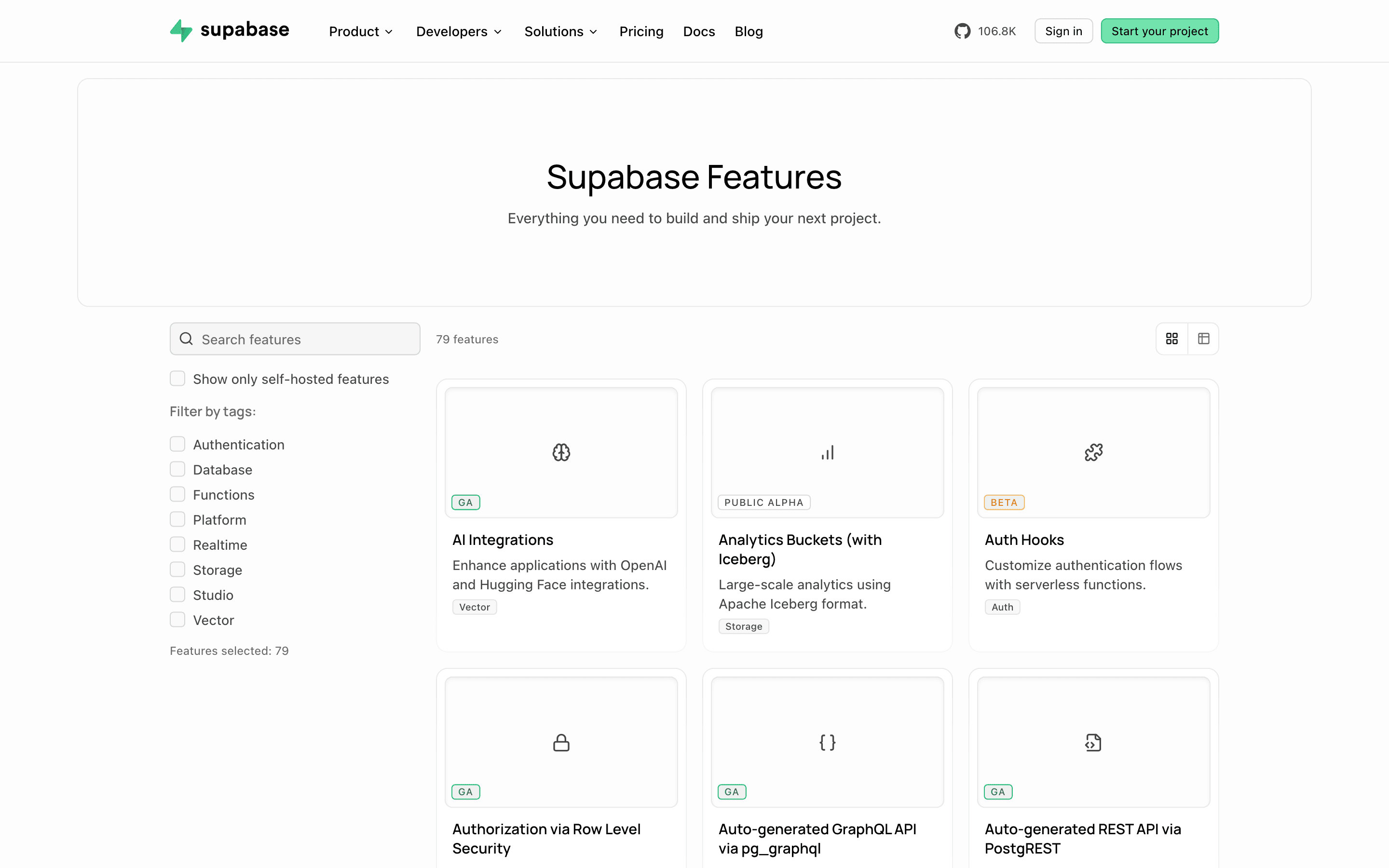Check the Storage tag filter checkbox
Image resolution: width=1389 pixels, height=868 pixels.
tap(177, 570)
